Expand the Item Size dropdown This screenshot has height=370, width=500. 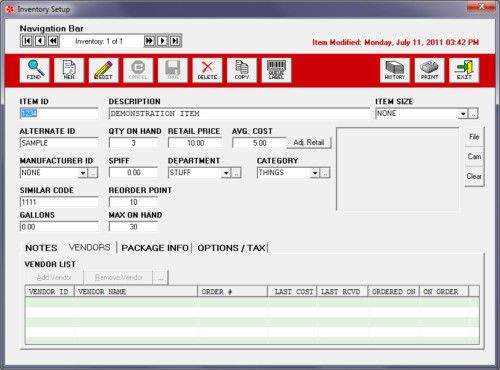[463, 114]
